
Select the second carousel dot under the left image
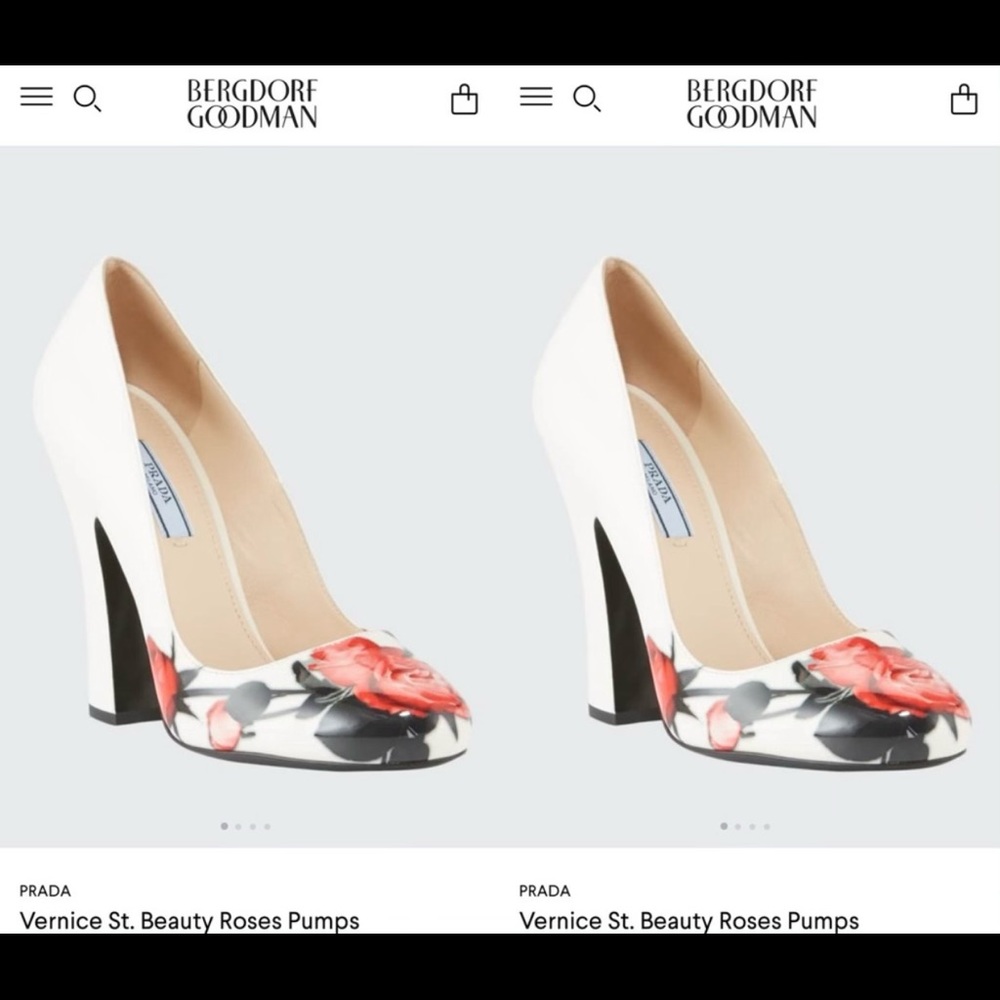(x=237, y=826)
